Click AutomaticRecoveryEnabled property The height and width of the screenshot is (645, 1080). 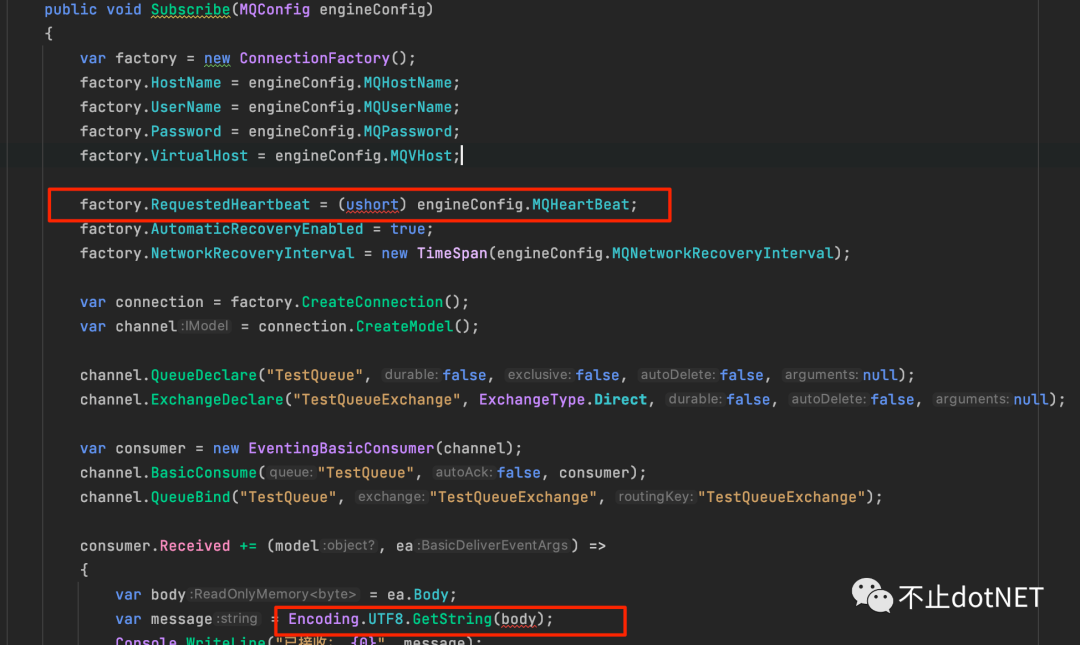click(256, 229)
